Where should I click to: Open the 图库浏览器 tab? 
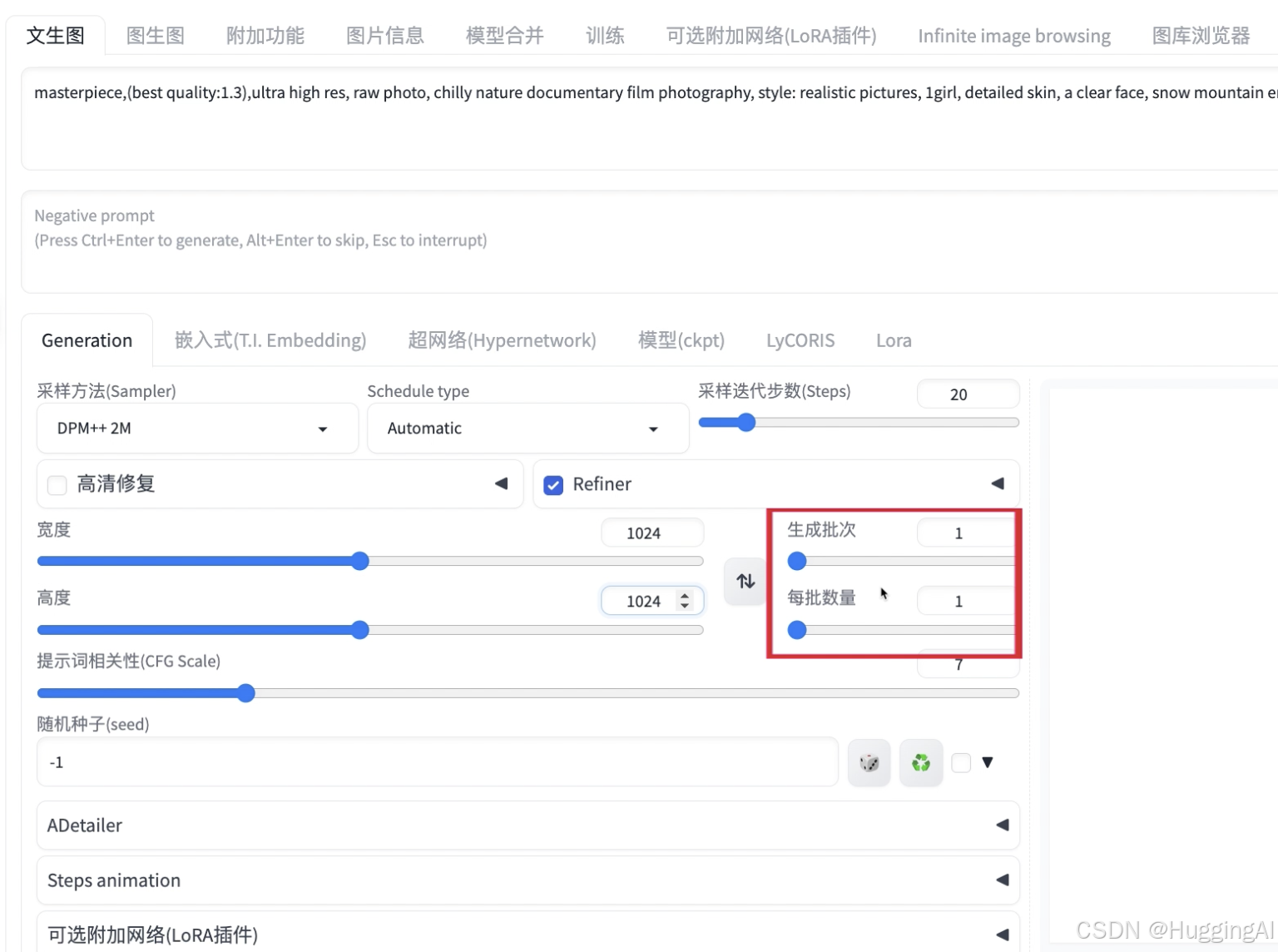coord(1201,36)
